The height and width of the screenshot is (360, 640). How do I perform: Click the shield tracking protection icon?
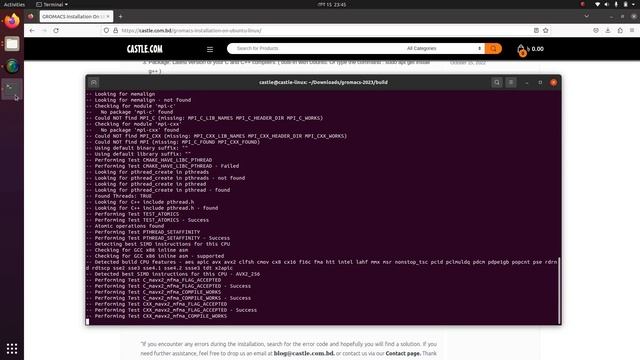coord(106,31)
